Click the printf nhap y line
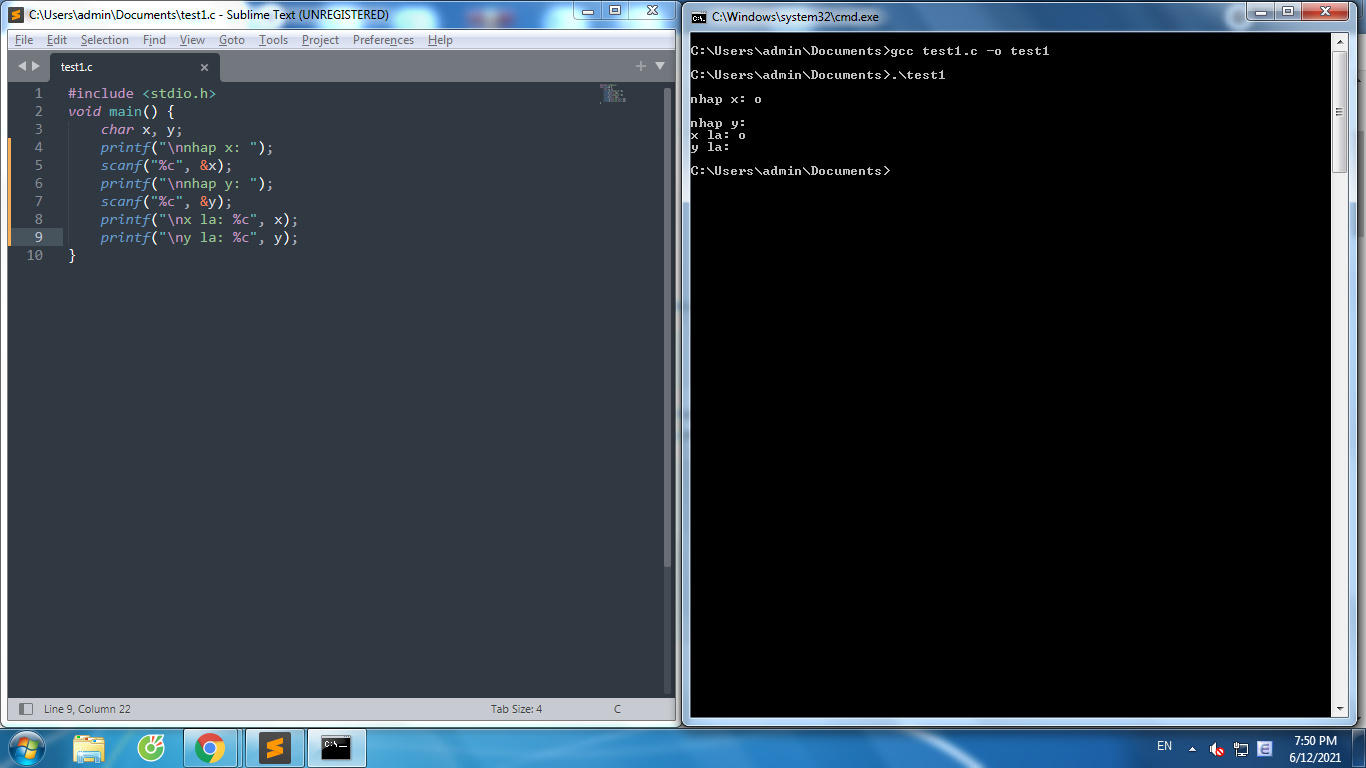 [187, 183]
